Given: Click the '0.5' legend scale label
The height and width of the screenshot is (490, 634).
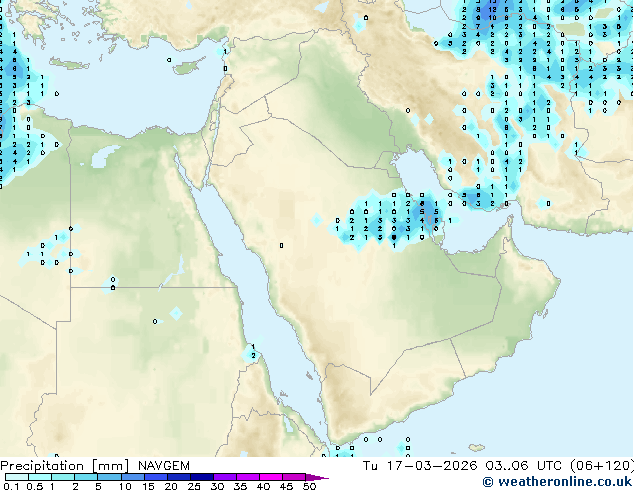Looking at the screenshot, I should tap(35, 486).
